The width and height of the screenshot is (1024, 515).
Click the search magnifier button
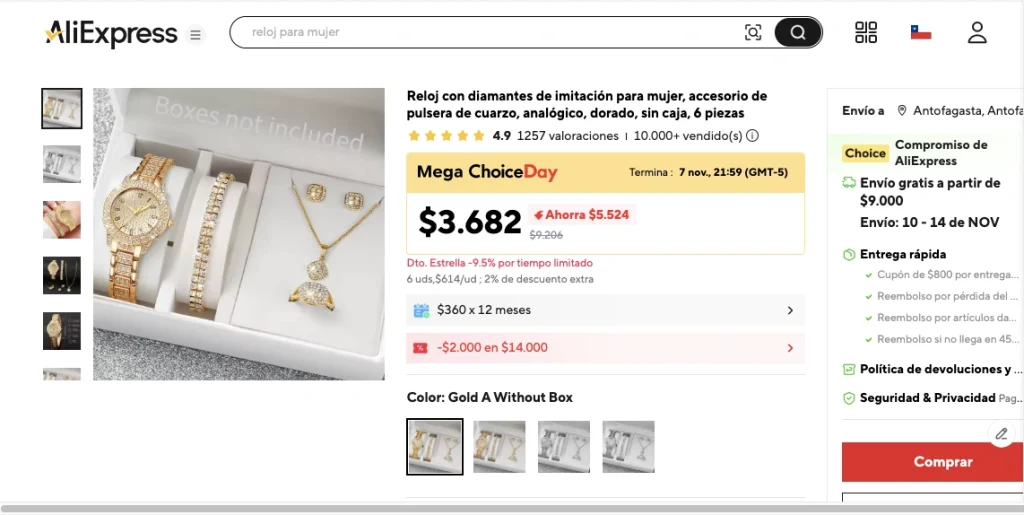click(x=797, y=32)
